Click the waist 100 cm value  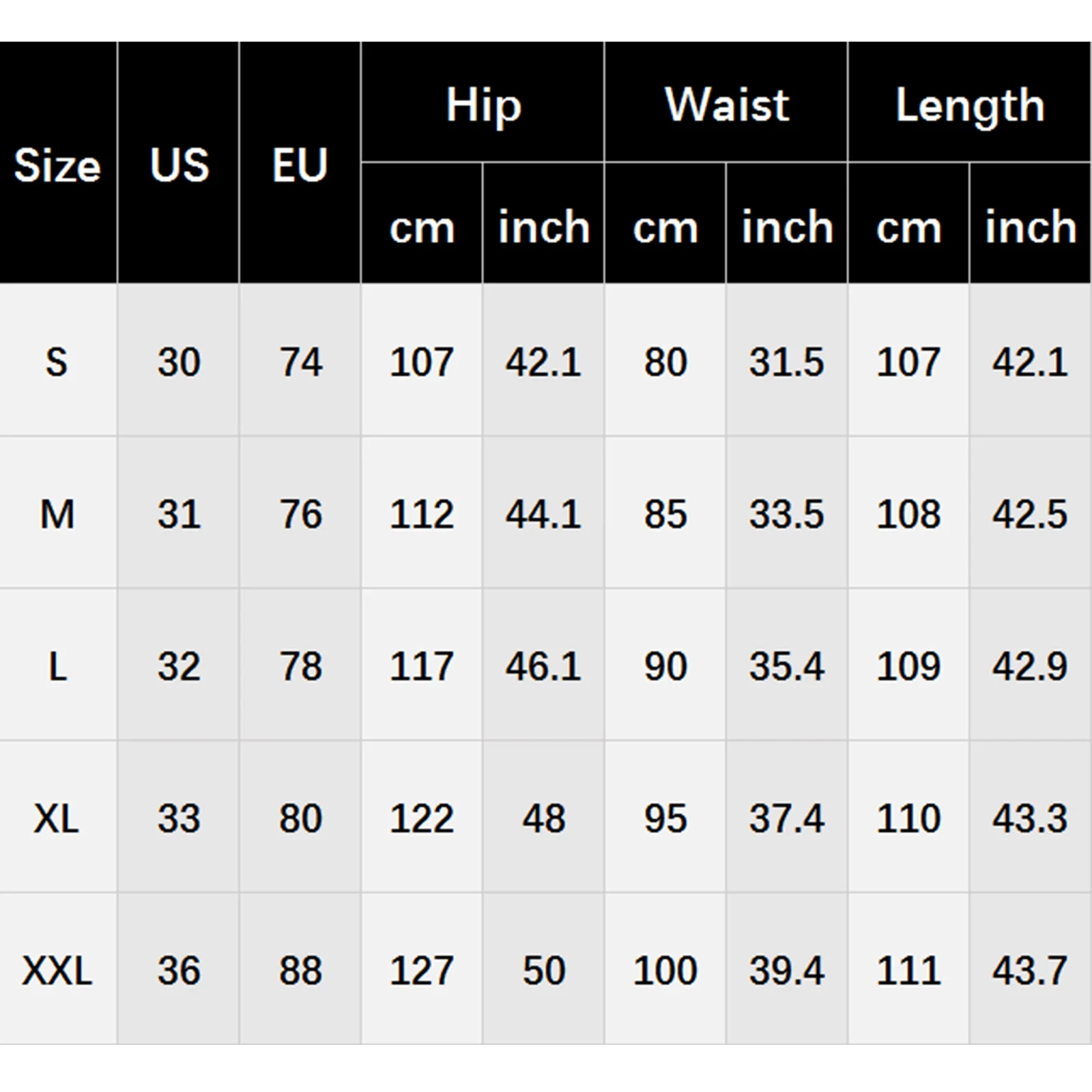click(x=665, y=970)
